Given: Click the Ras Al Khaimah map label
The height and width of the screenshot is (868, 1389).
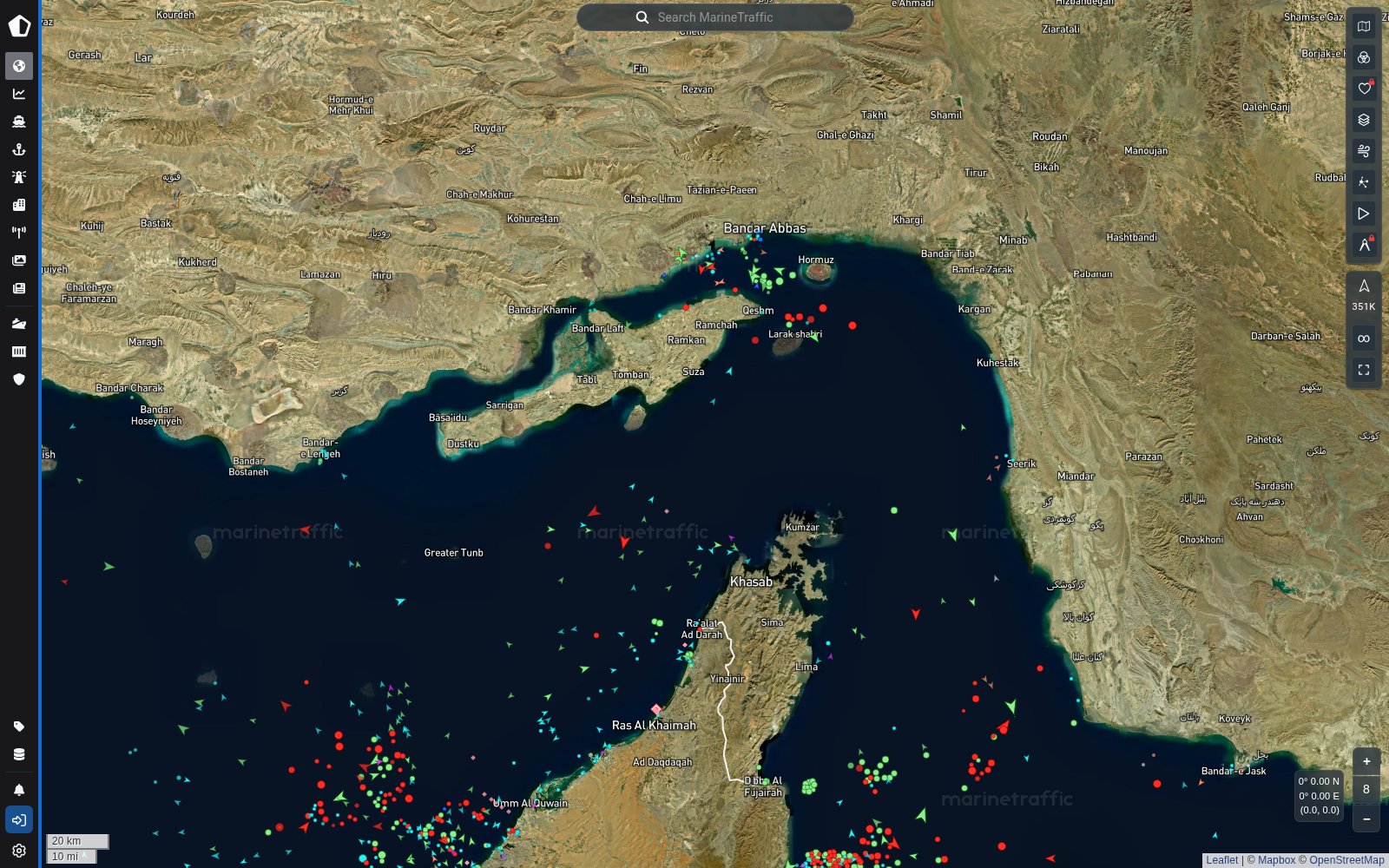Looking at the screenshot, I should 654,726.
